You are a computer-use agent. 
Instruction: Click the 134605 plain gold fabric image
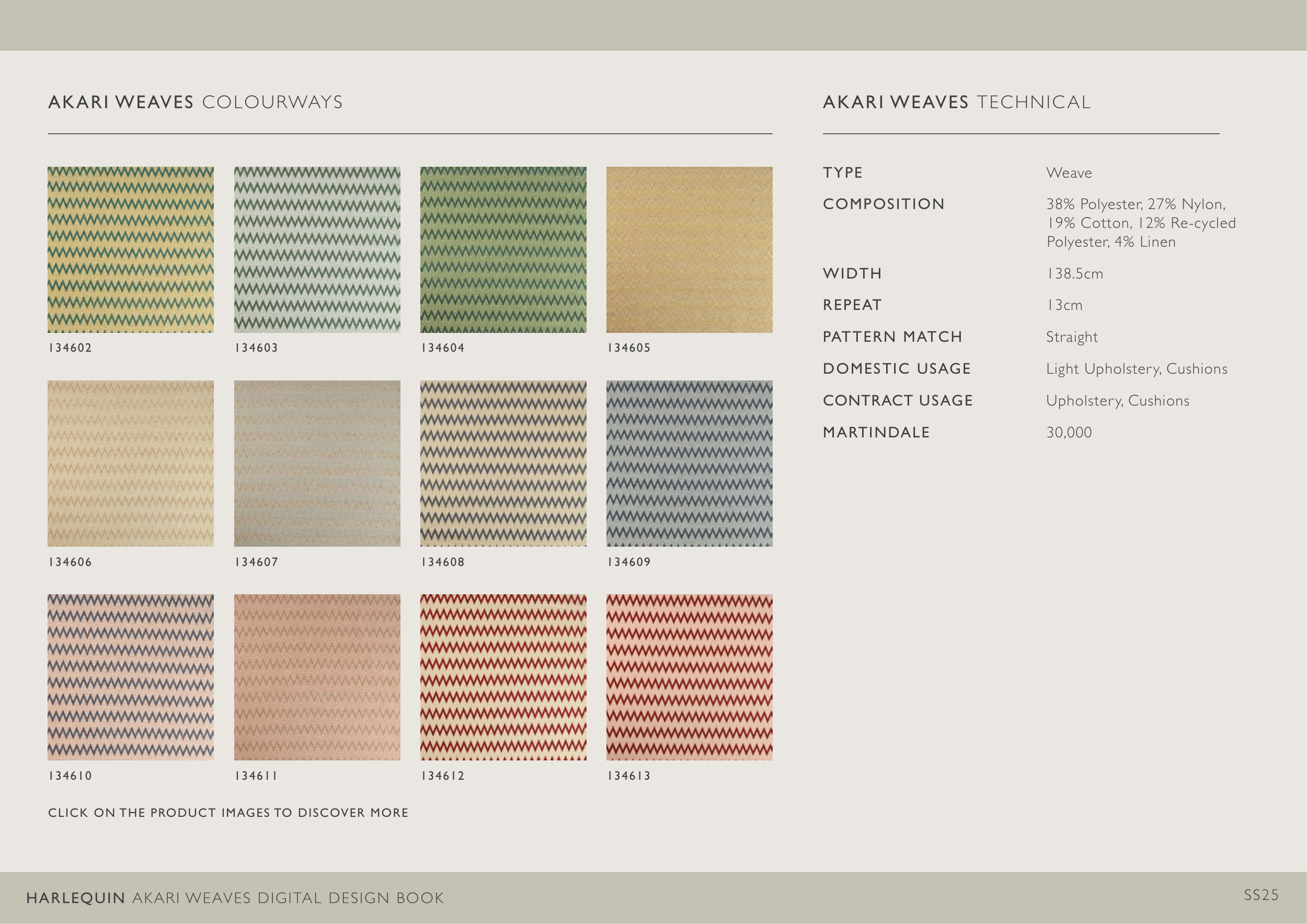(690, 249)
